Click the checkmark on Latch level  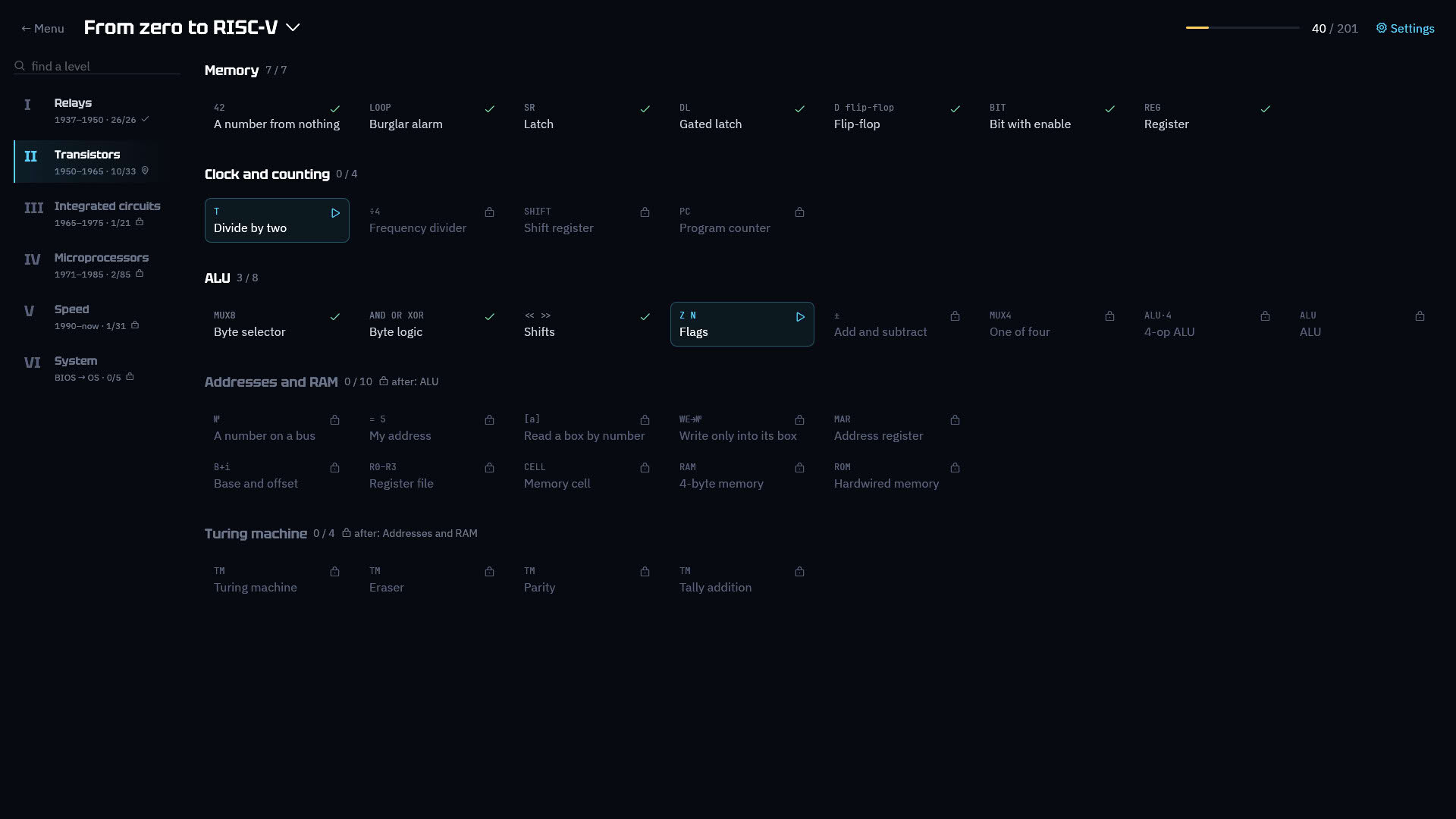pyautogui.click(x=645, y=109)
